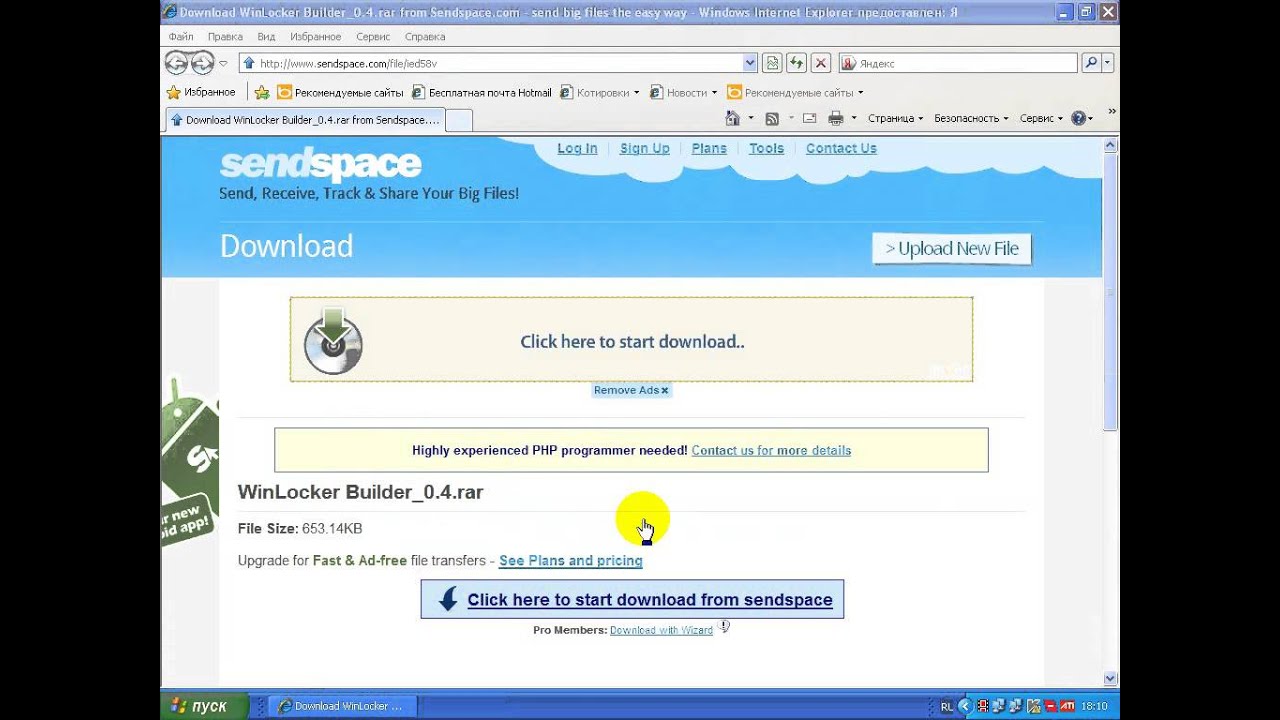
Task: Open the Избранное favorites star button
Action: (201, 92)
